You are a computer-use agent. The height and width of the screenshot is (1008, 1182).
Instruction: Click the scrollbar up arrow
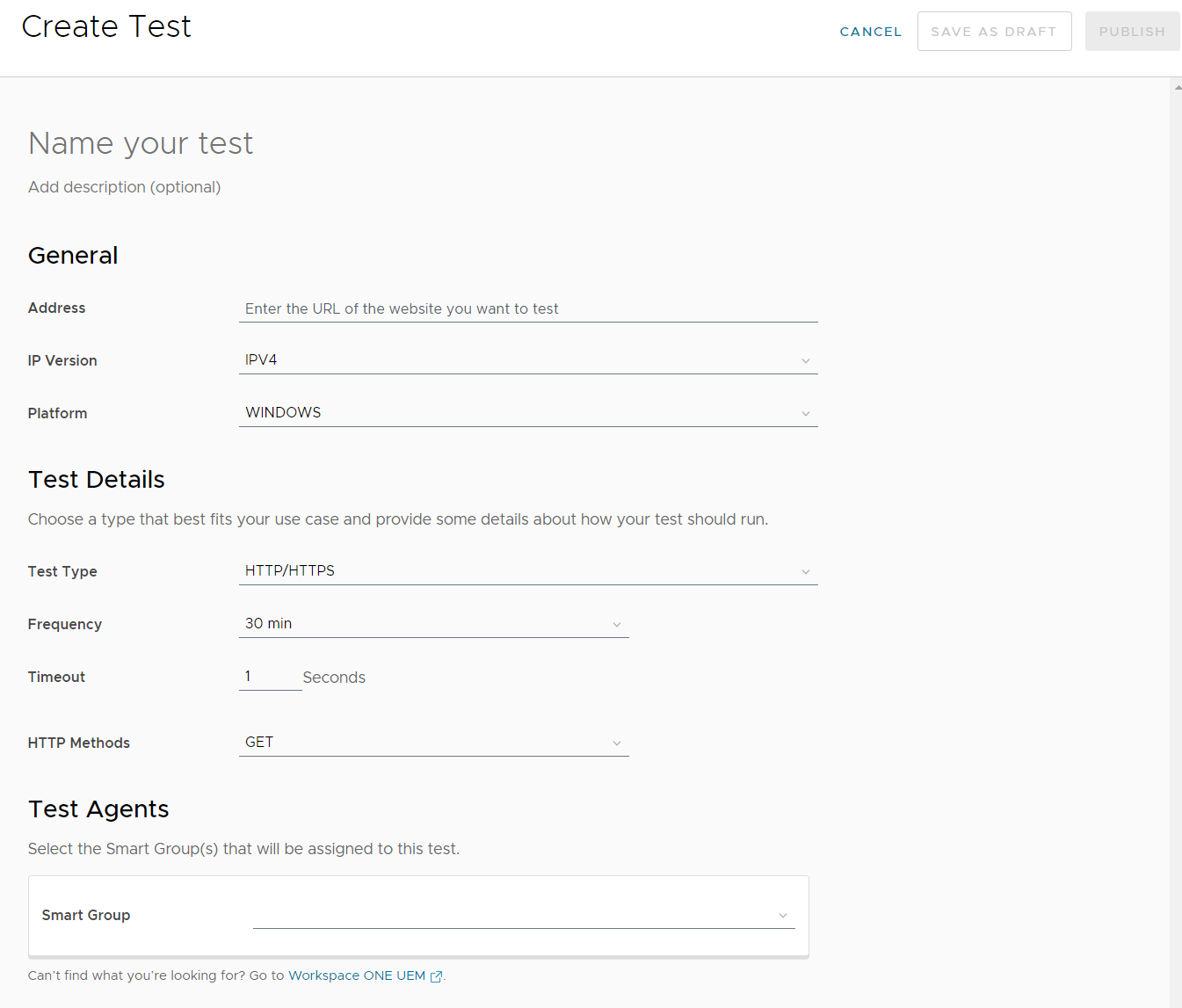(1177, 87)
